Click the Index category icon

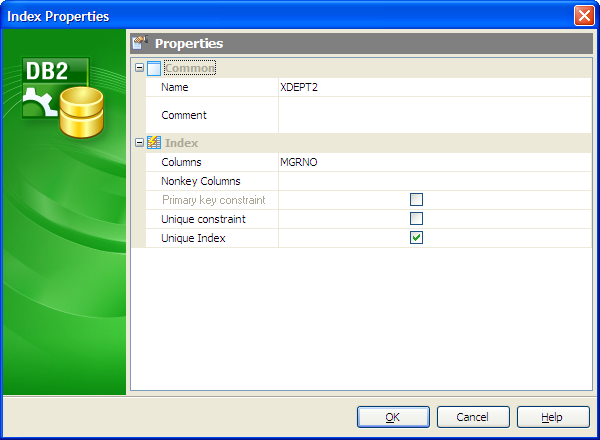tap(154, 143)
